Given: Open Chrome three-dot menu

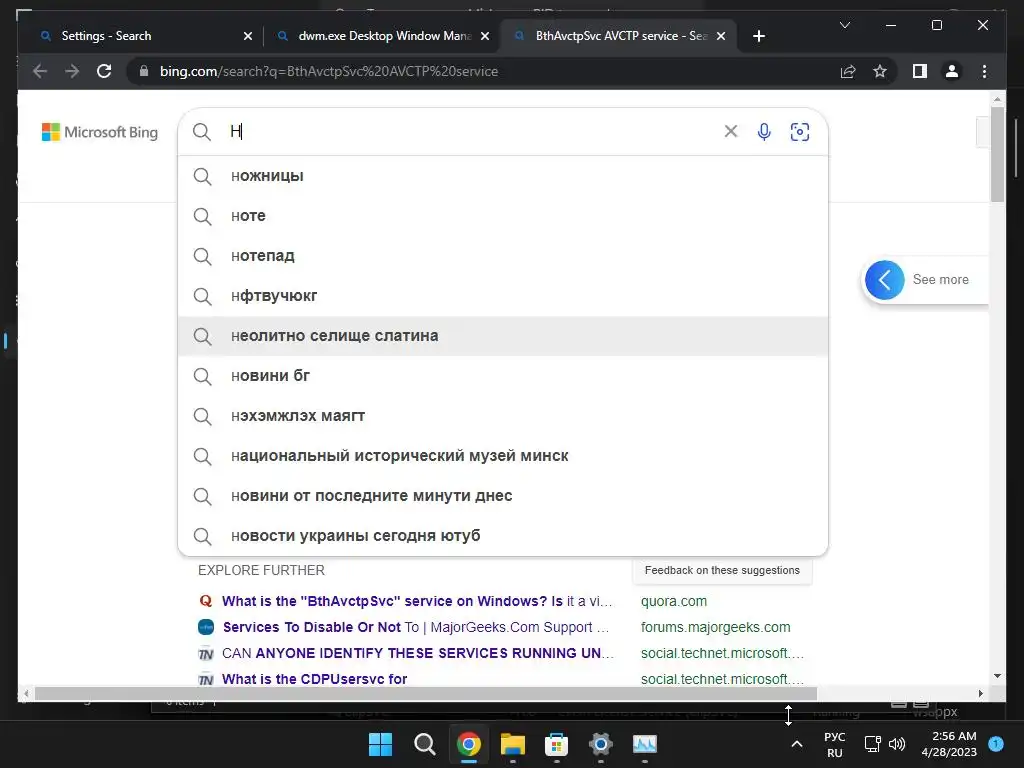Looking at the screenshot, I should [984, 71].
